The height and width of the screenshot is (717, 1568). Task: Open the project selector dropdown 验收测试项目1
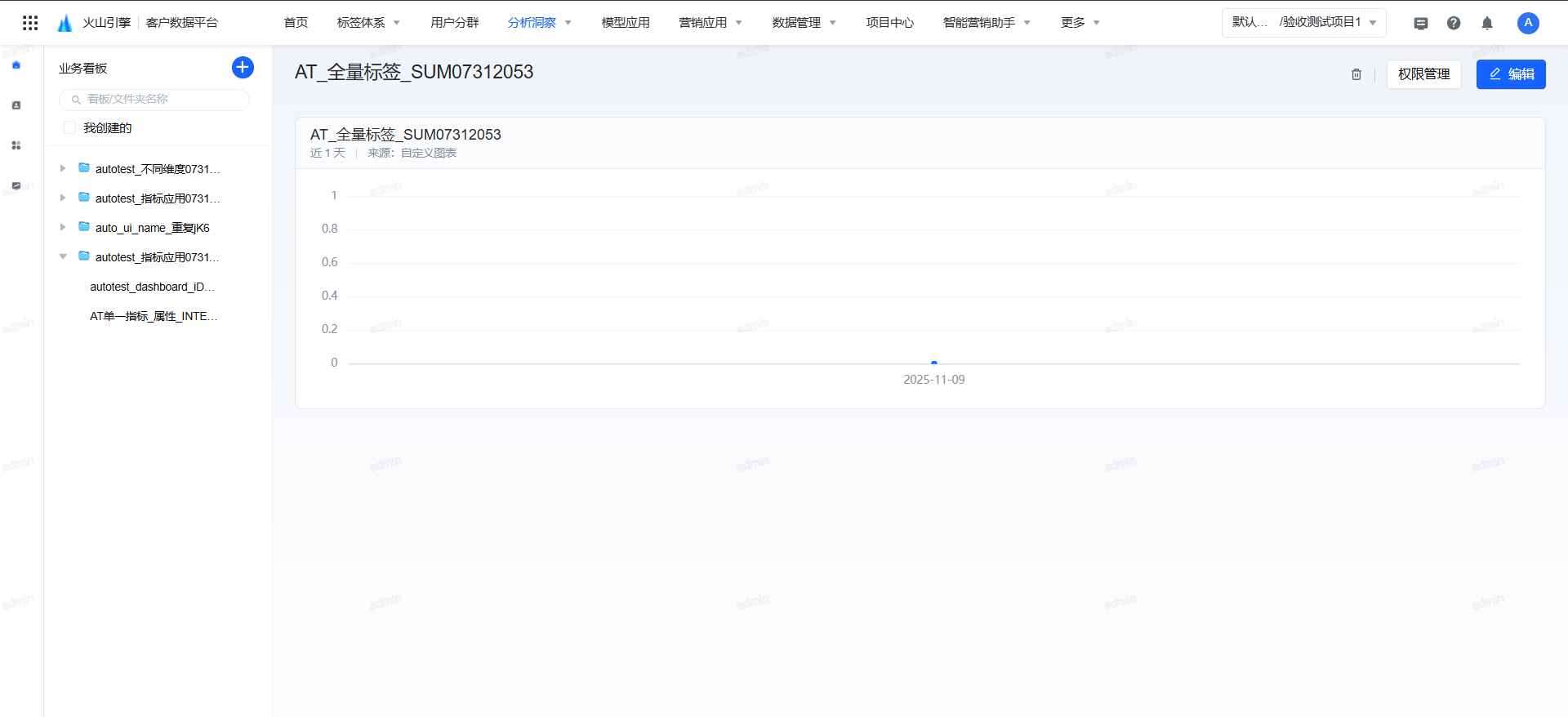1304,23
